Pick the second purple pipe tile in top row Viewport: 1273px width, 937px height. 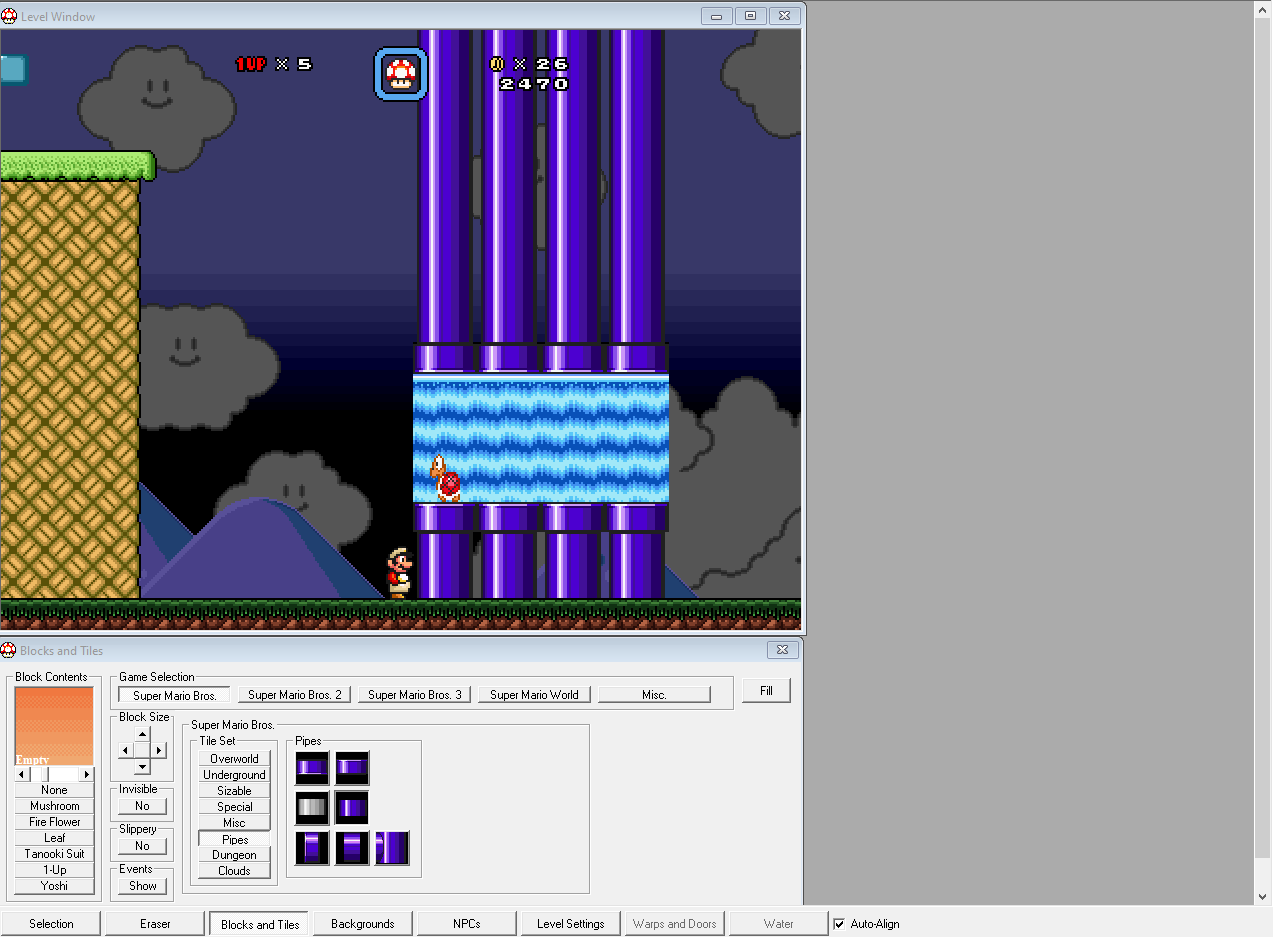(352, 768)
